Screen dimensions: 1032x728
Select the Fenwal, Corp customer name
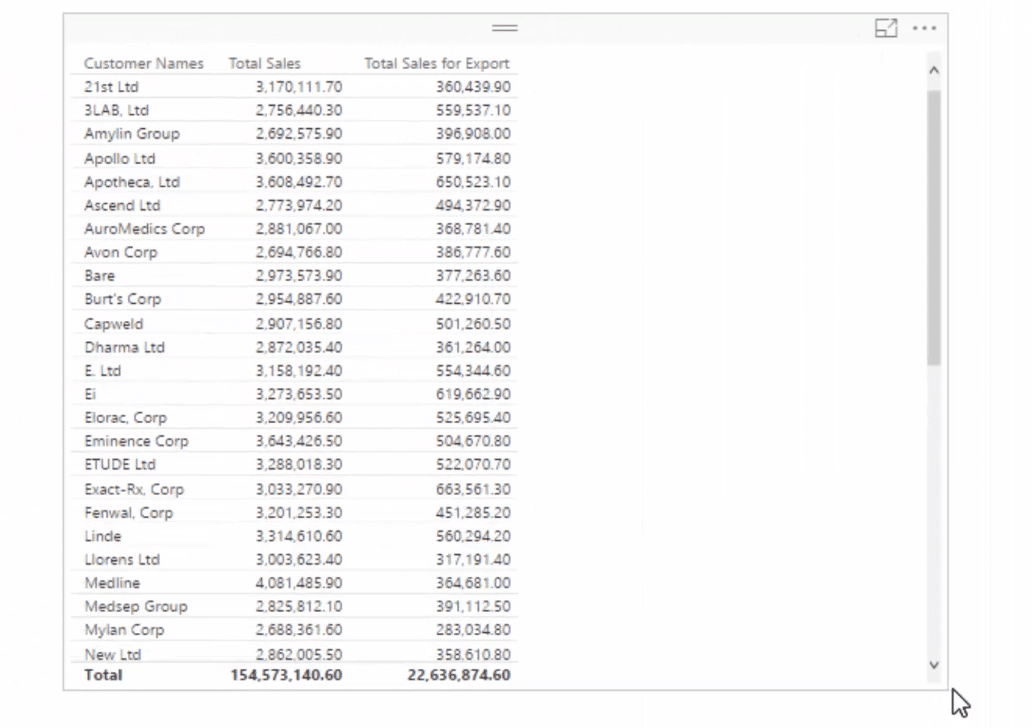[x=128, y=513]
